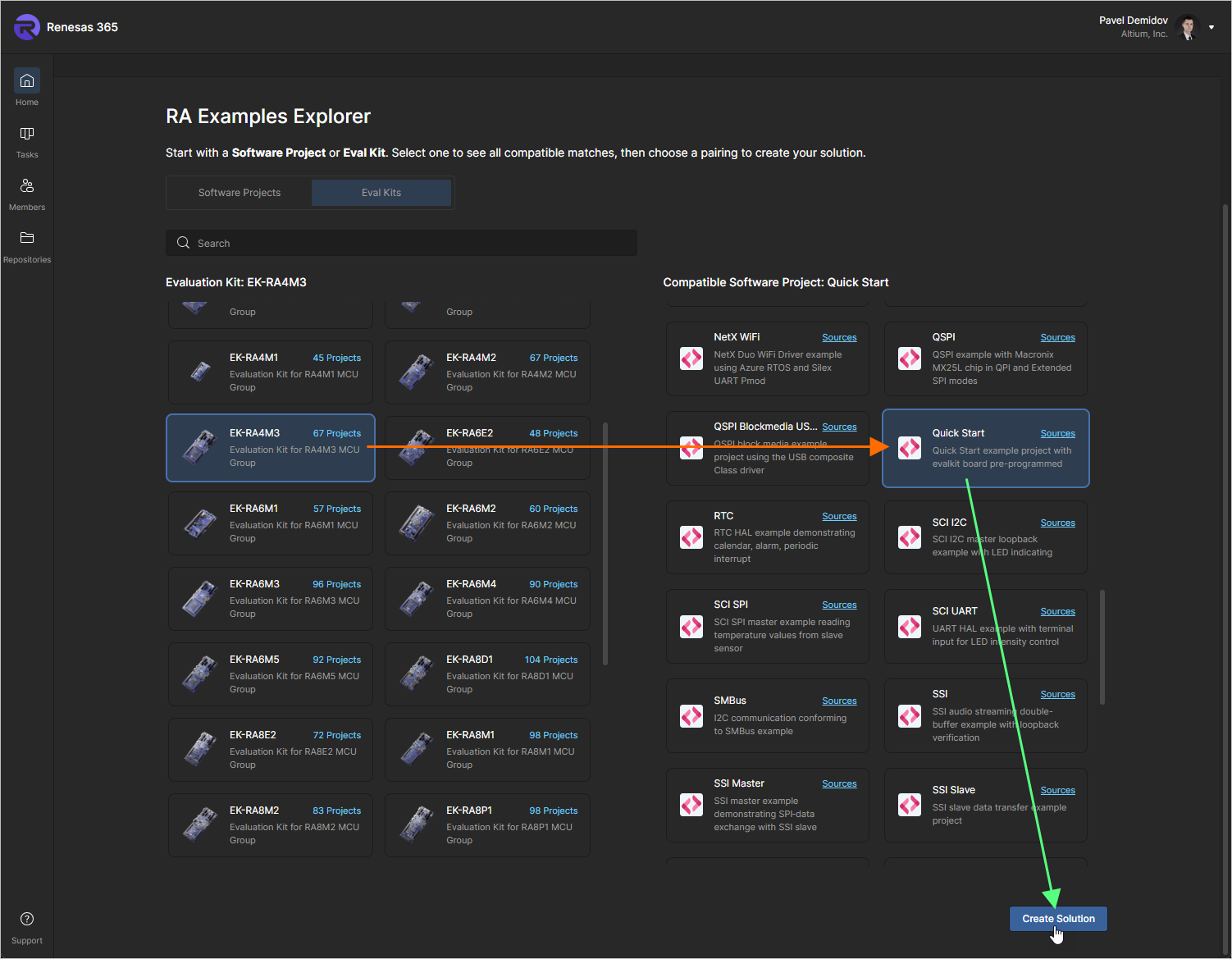Click the SSI project icon

click(x=910, y=716)
